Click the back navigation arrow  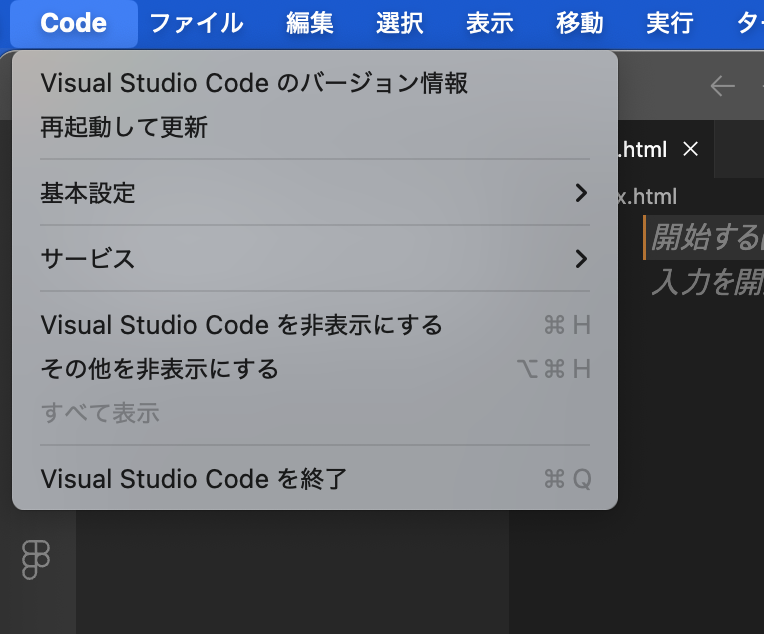click(722, 87)
